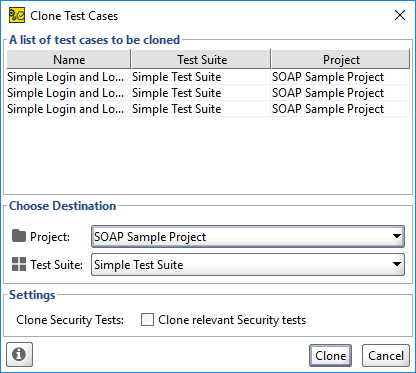Select first Simple Login and Lo... row name
Viewport: 416px width, 373px height.
point(68,77)
